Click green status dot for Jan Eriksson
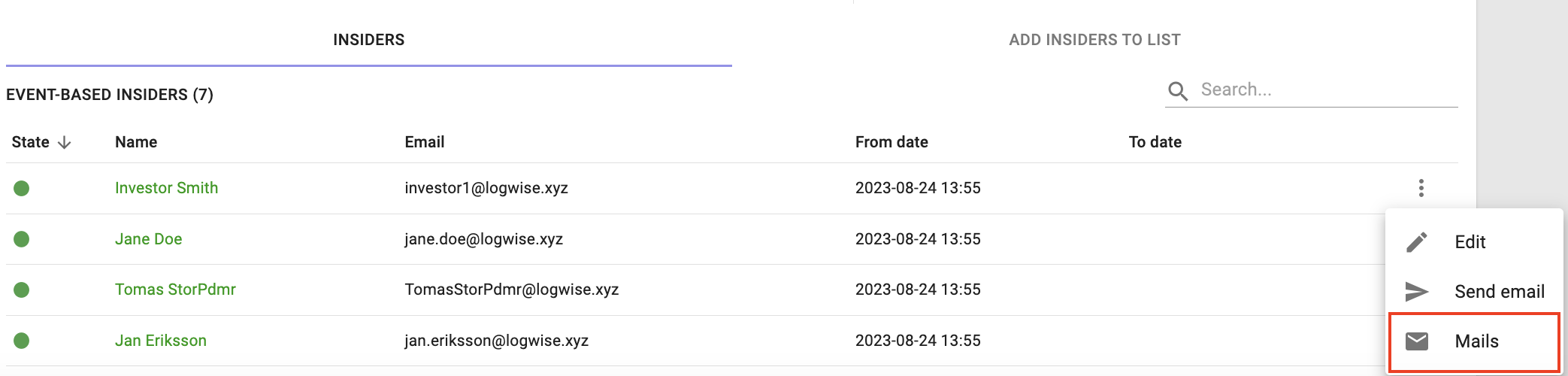1568x376 pixels. [22, 341]
